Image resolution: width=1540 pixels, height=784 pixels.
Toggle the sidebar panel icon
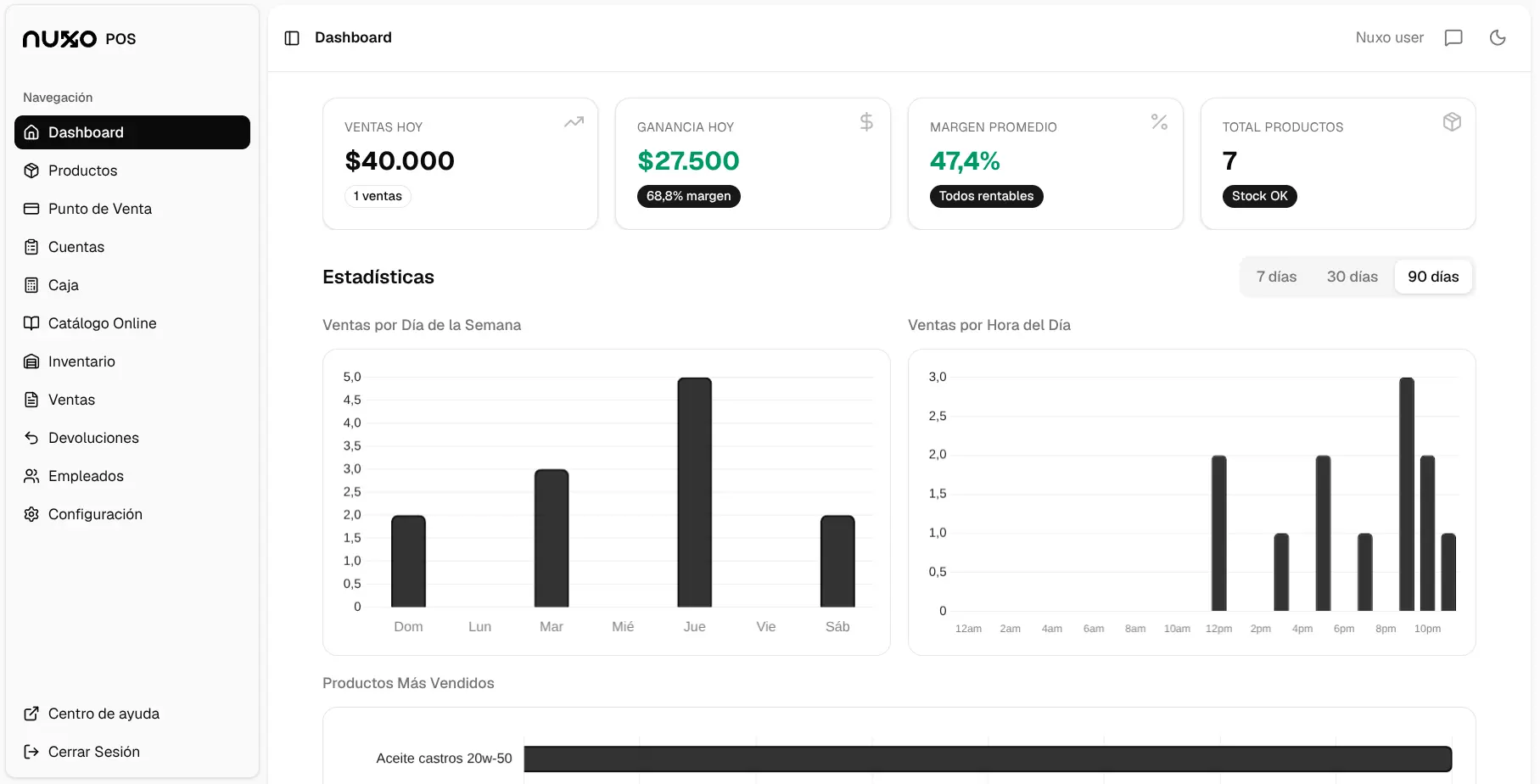tap(292, 38)
